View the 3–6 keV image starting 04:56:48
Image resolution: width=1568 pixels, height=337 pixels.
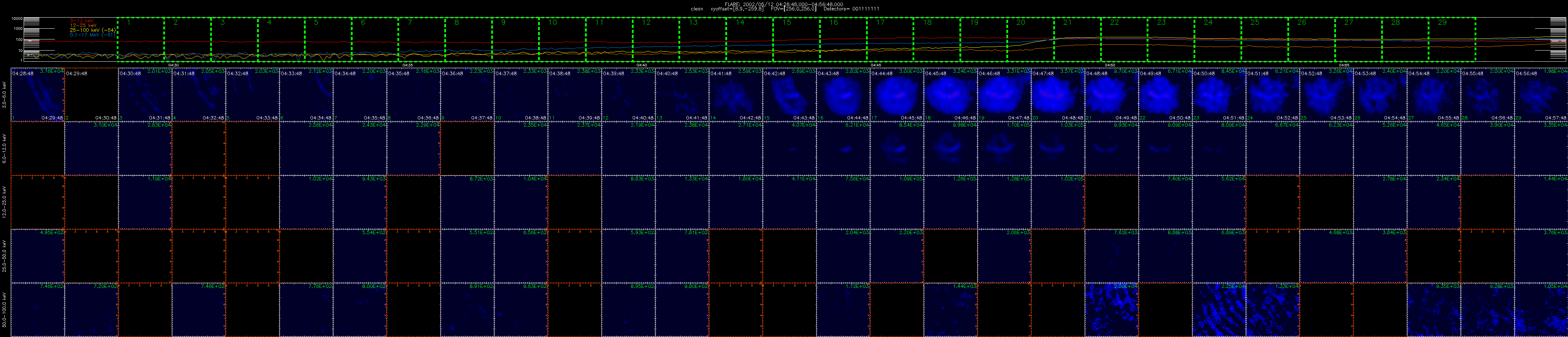tap(1541, 94)
